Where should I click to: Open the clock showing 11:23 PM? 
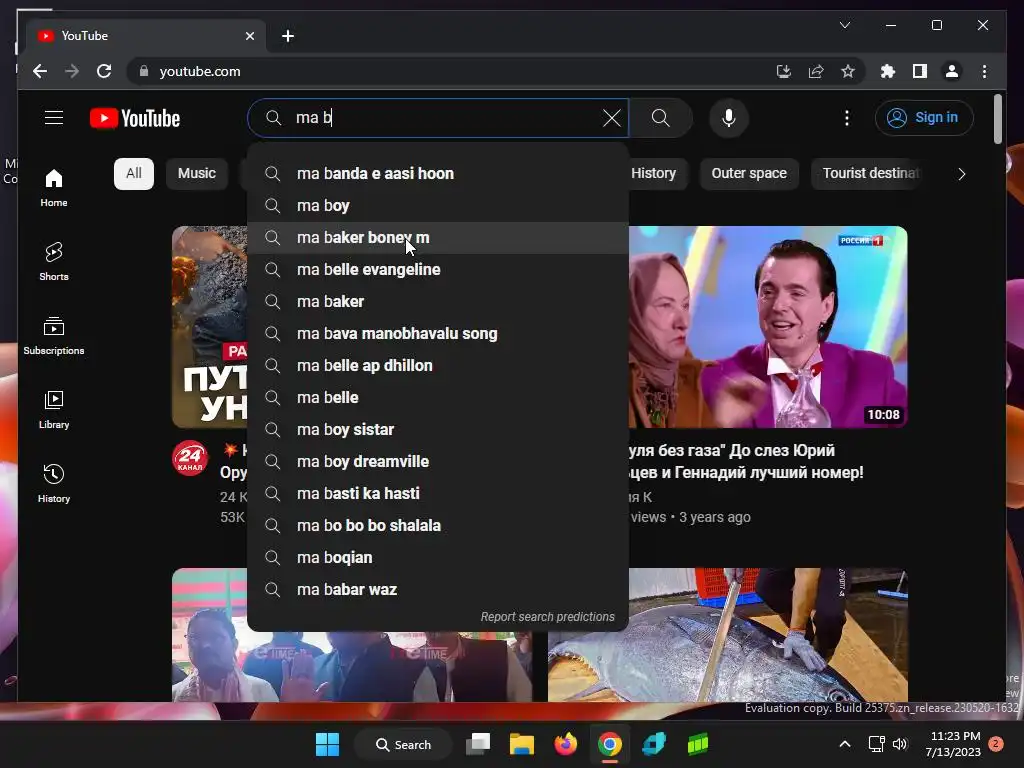(x=953, y=744)
